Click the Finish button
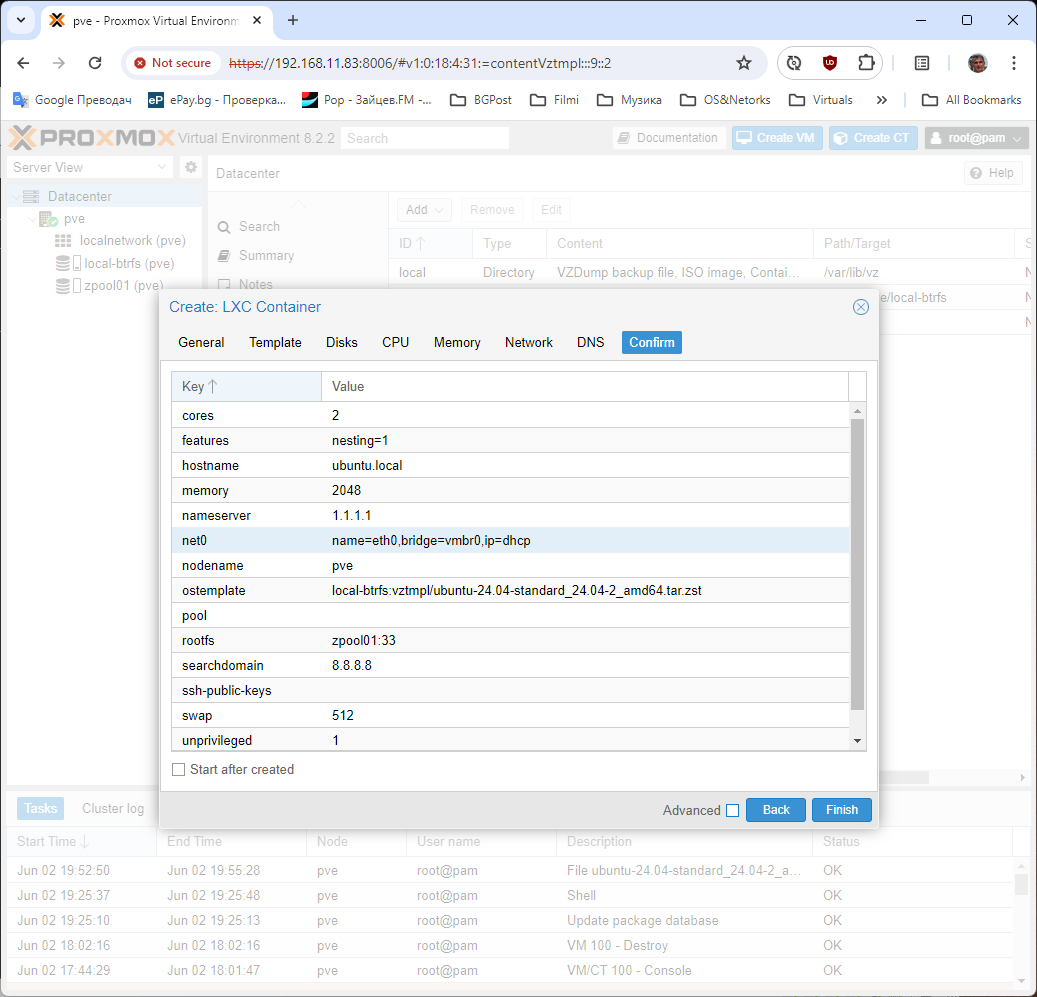 (x=842, y=810)
